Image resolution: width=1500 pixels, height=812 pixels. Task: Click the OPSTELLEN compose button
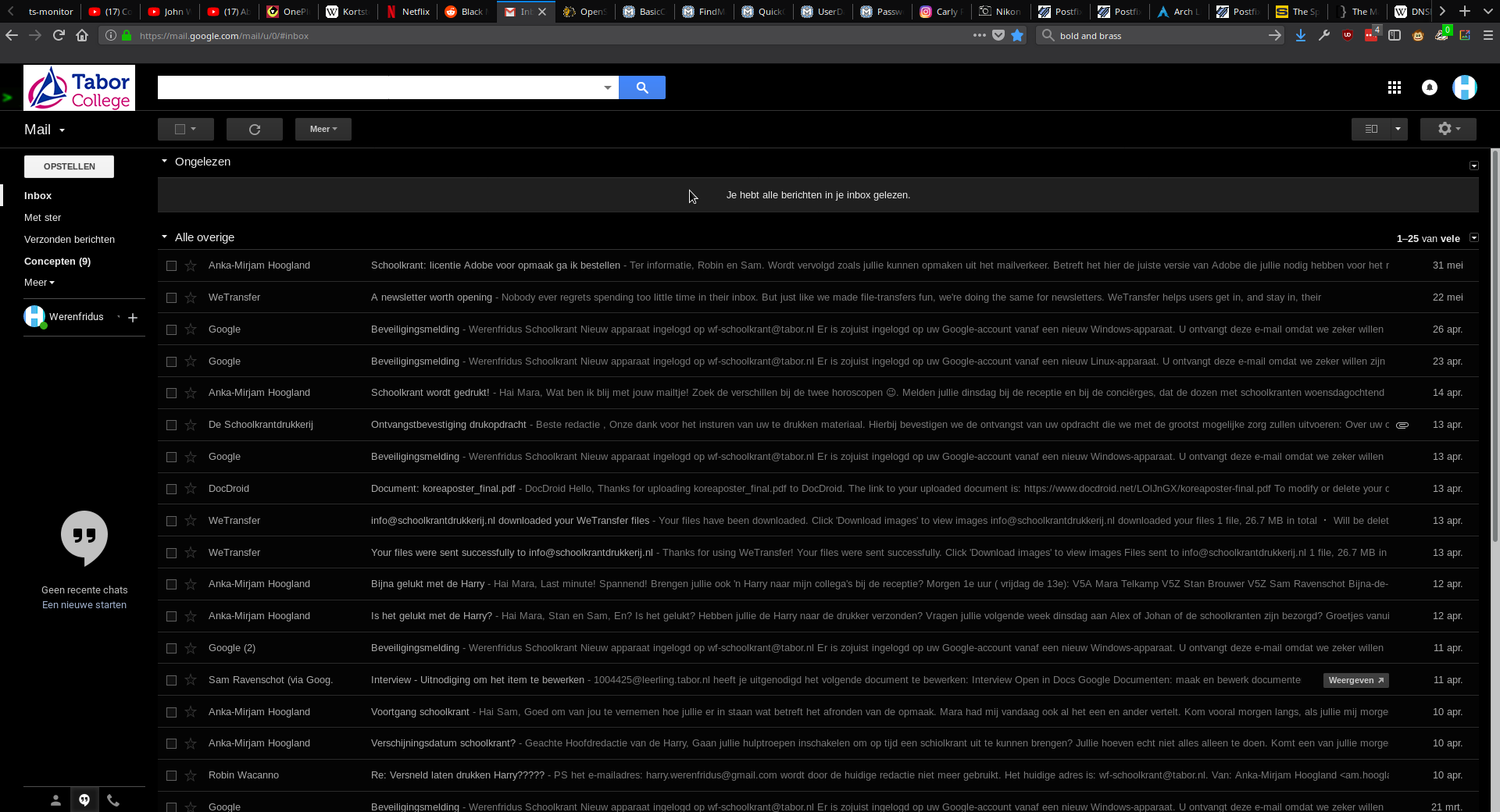[x=69, y=166]
